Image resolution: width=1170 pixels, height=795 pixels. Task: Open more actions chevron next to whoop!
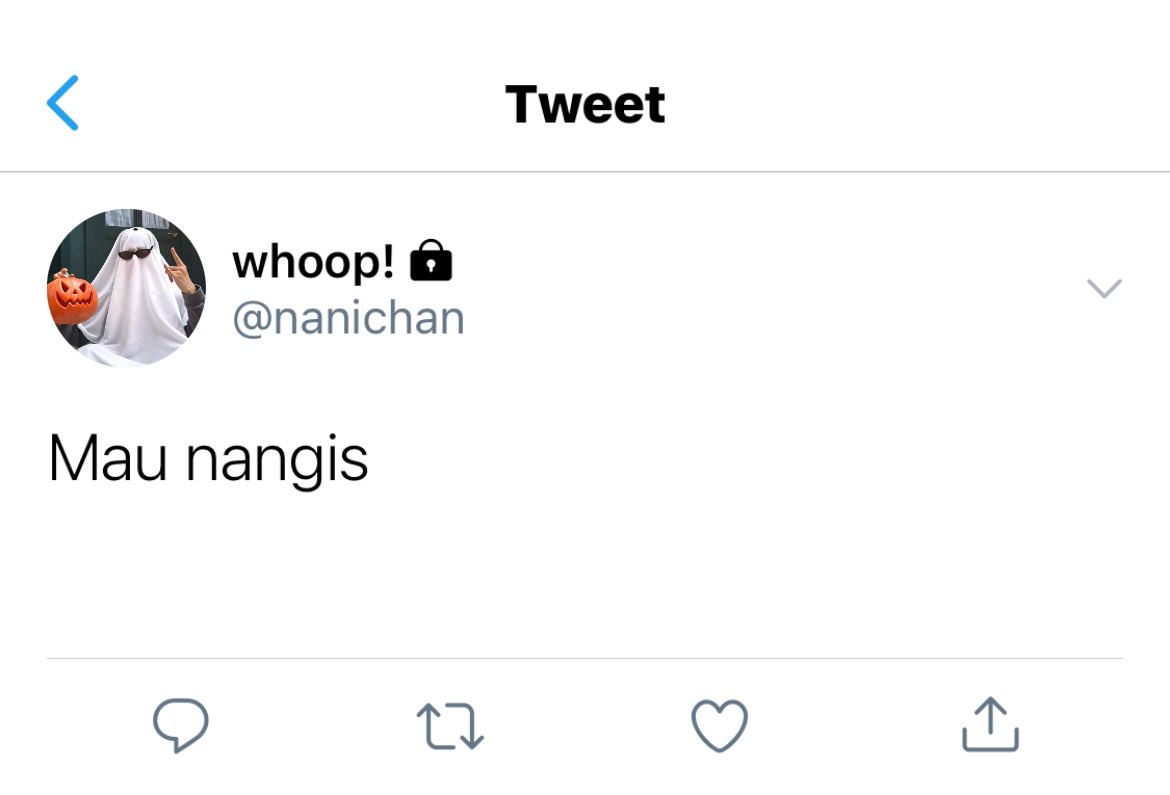1104,288
